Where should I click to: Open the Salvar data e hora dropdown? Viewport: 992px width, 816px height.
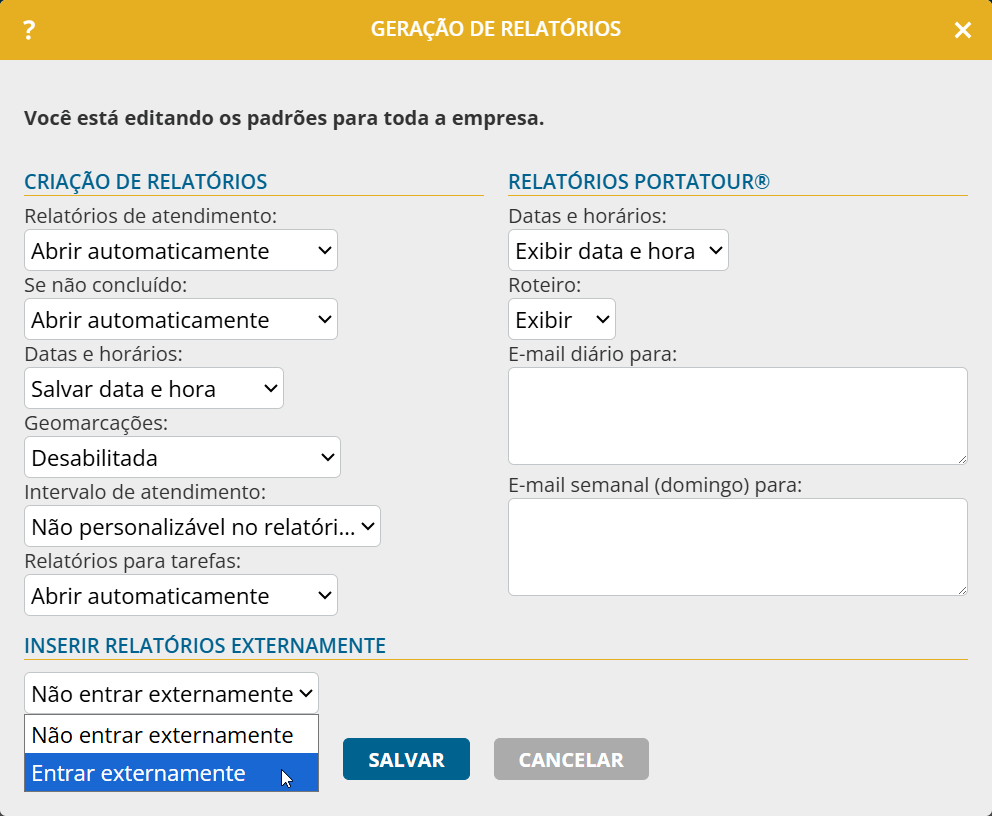(x=153, y=389)
